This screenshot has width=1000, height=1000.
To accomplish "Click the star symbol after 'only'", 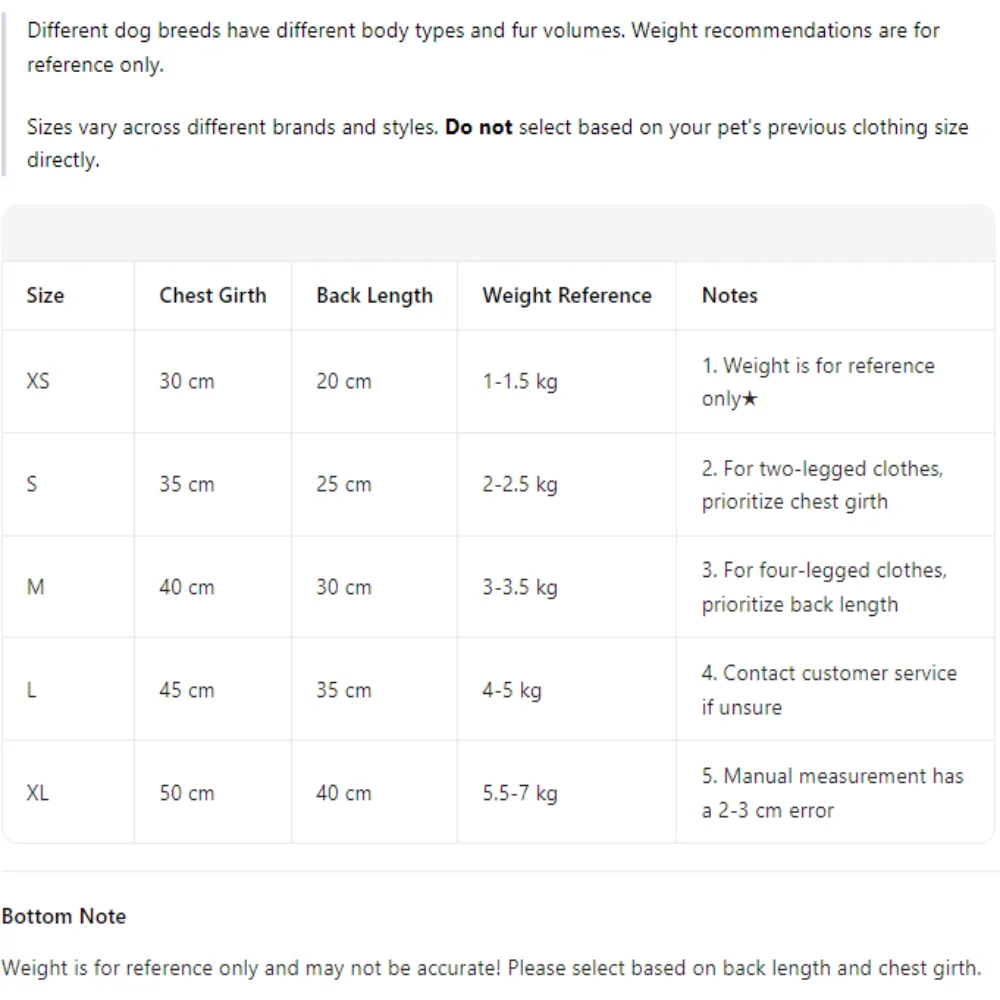I will [751, 399].
